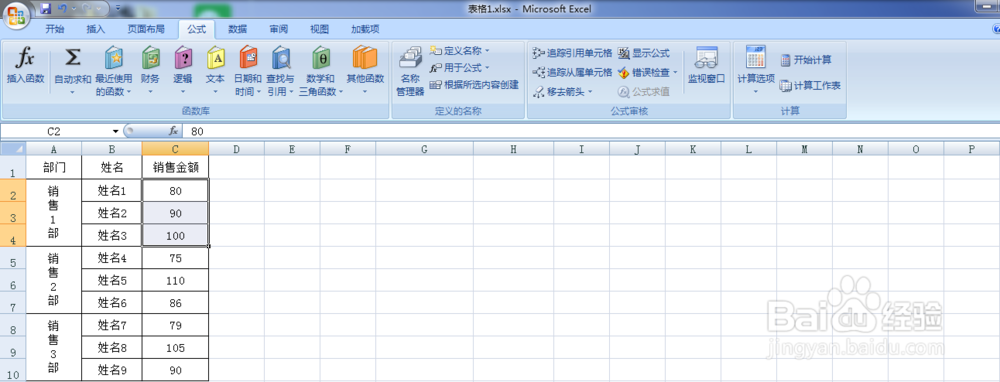Trace dependents (追踪从属单元格)
The image size is (1000, 382).
coord(573,72)
